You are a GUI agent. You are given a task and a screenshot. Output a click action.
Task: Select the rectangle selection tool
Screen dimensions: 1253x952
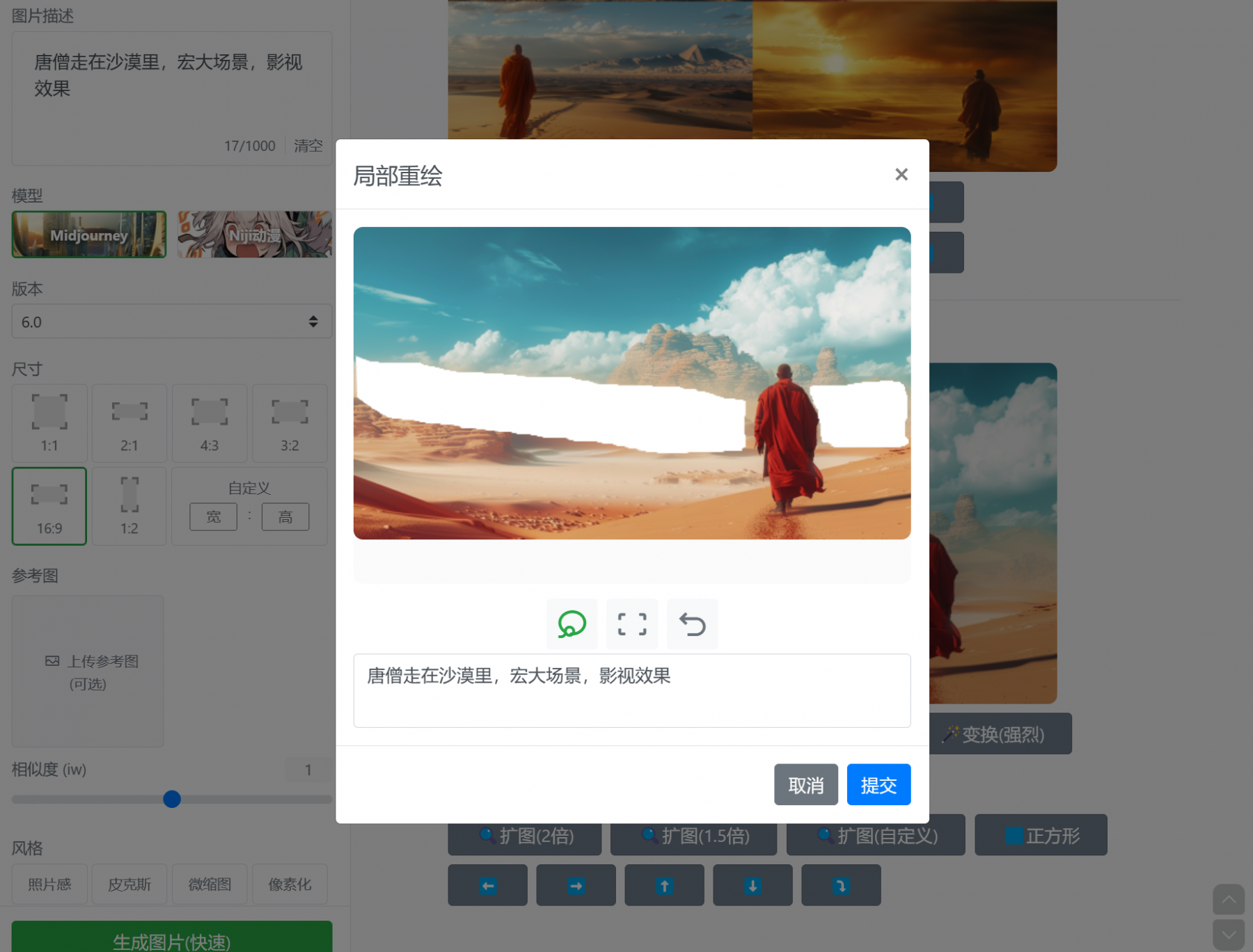coord(632,624)
